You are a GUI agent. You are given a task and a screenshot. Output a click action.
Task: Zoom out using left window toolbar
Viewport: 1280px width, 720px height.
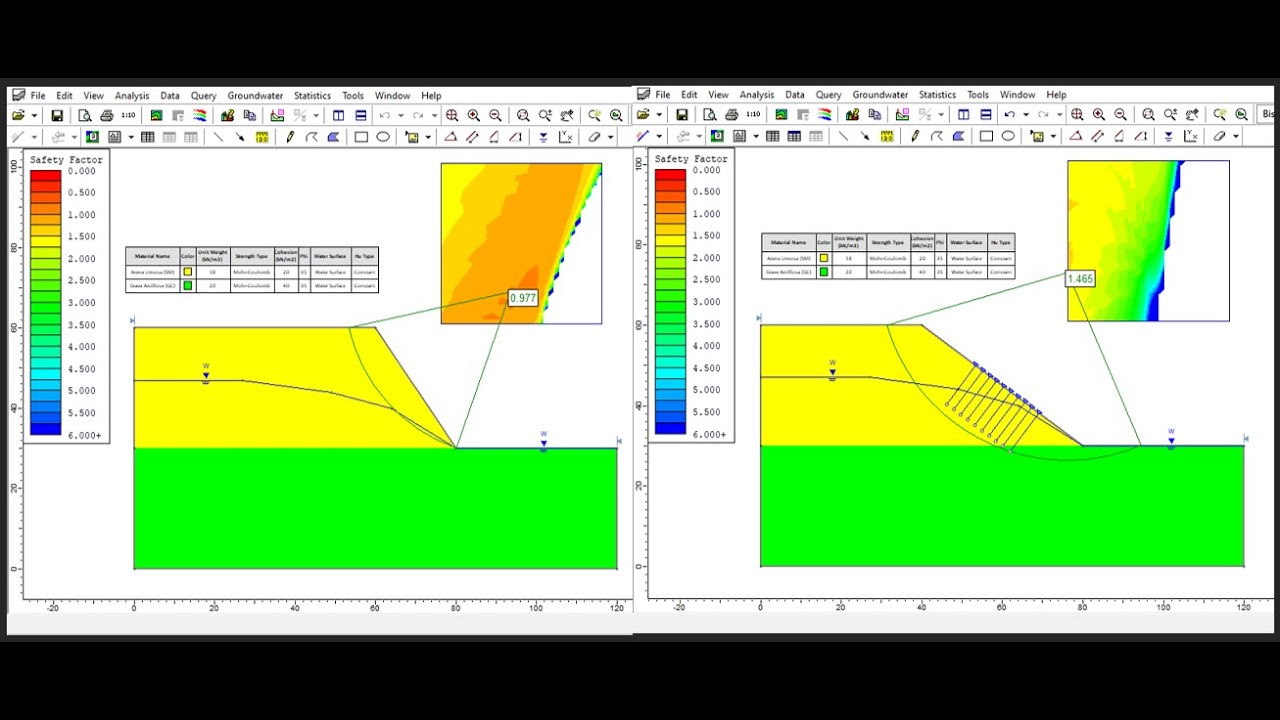(495, 115)
